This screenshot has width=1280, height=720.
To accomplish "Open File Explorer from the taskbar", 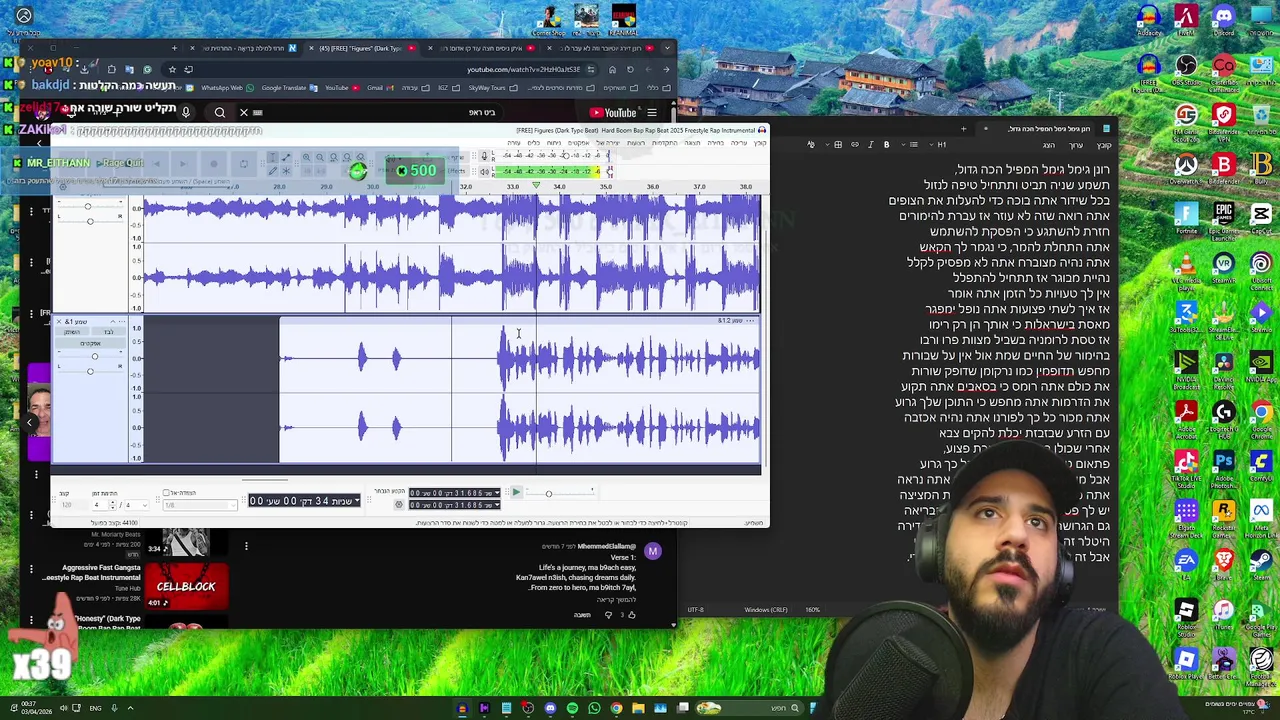I will 638,708.
